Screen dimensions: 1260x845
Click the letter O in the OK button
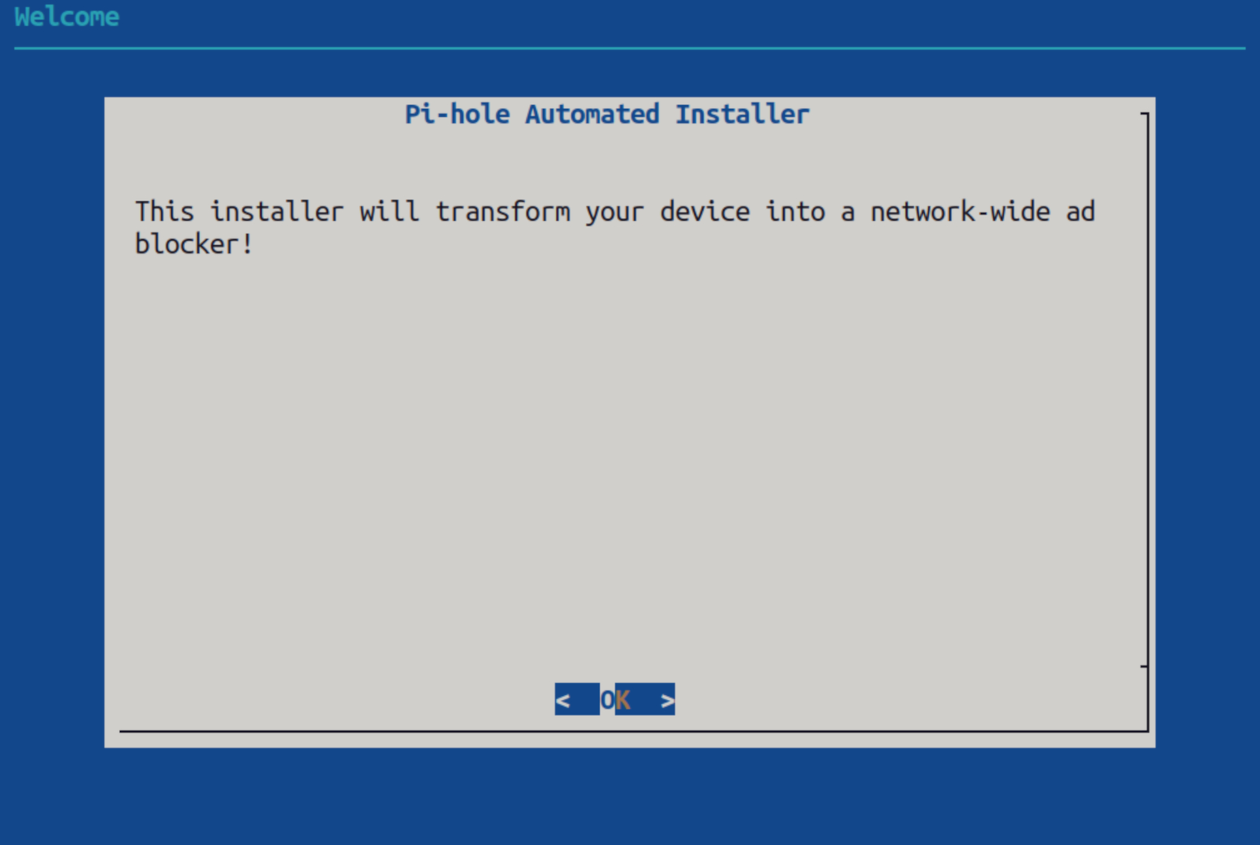[607, 700]
